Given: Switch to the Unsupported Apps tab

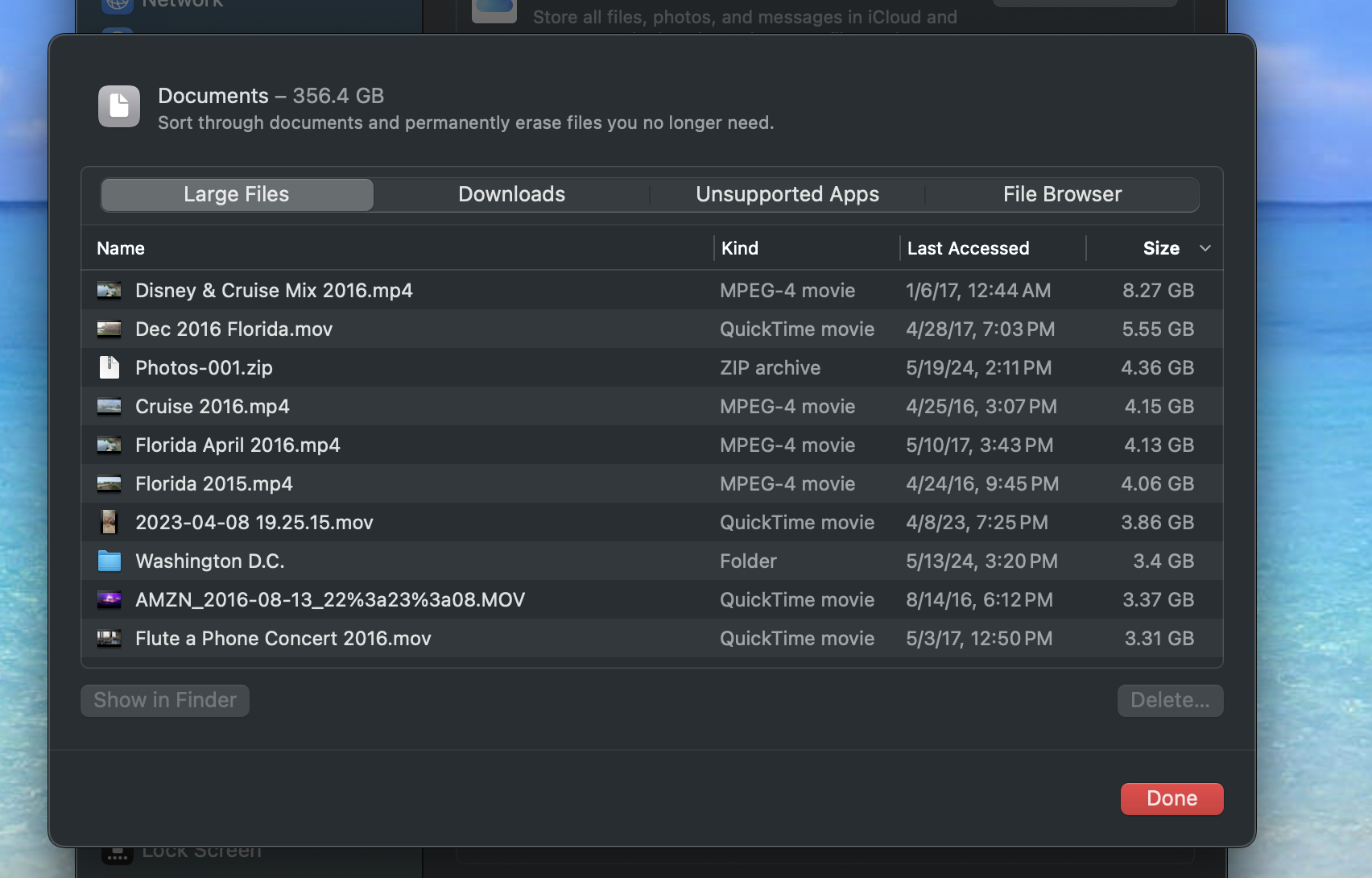Looking at the screenshot, I should (x=787, y=194).
